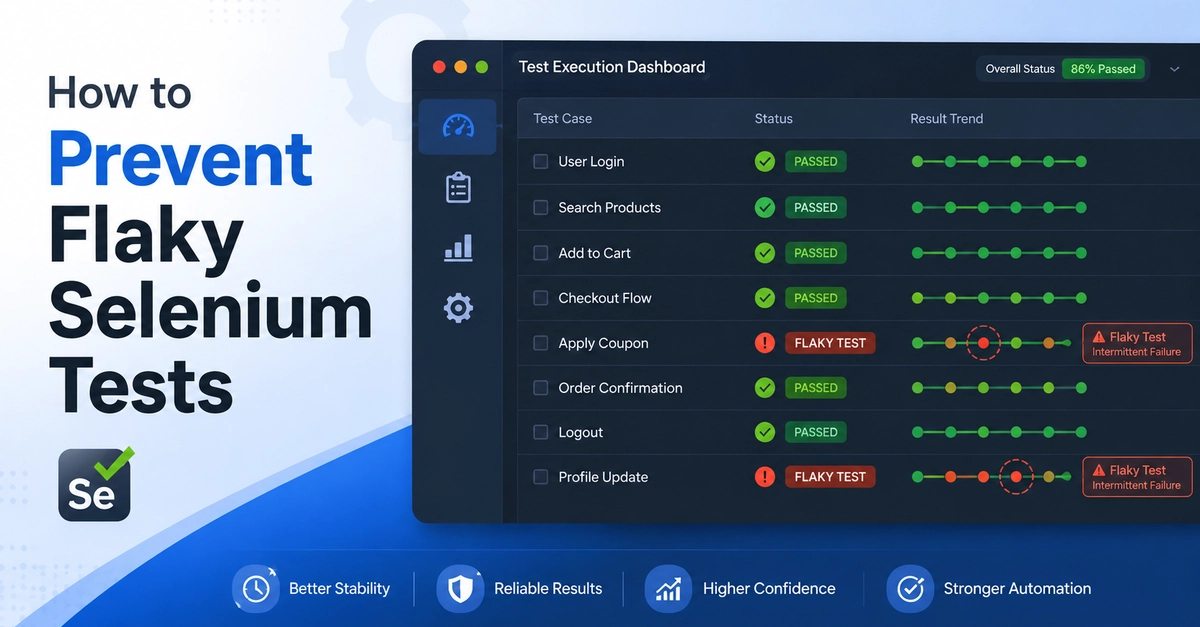The height and width of the screenshot is (627, 1200).
Task: Click the FLAKY TEST badge for Profile Update
Action: [830, 477]
